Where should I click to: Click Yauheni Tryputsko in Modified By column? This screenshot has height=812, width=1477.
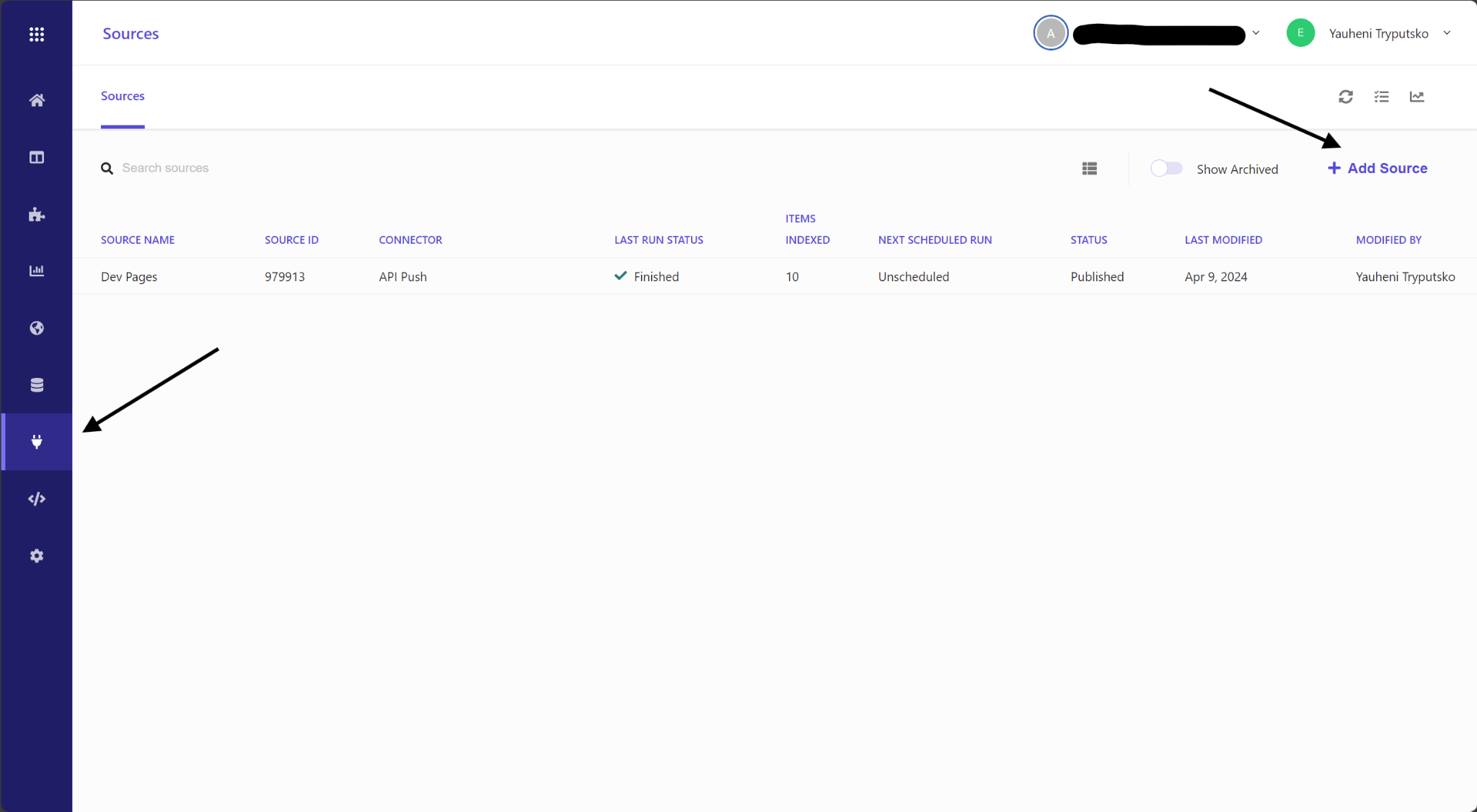coord(1406,277)
